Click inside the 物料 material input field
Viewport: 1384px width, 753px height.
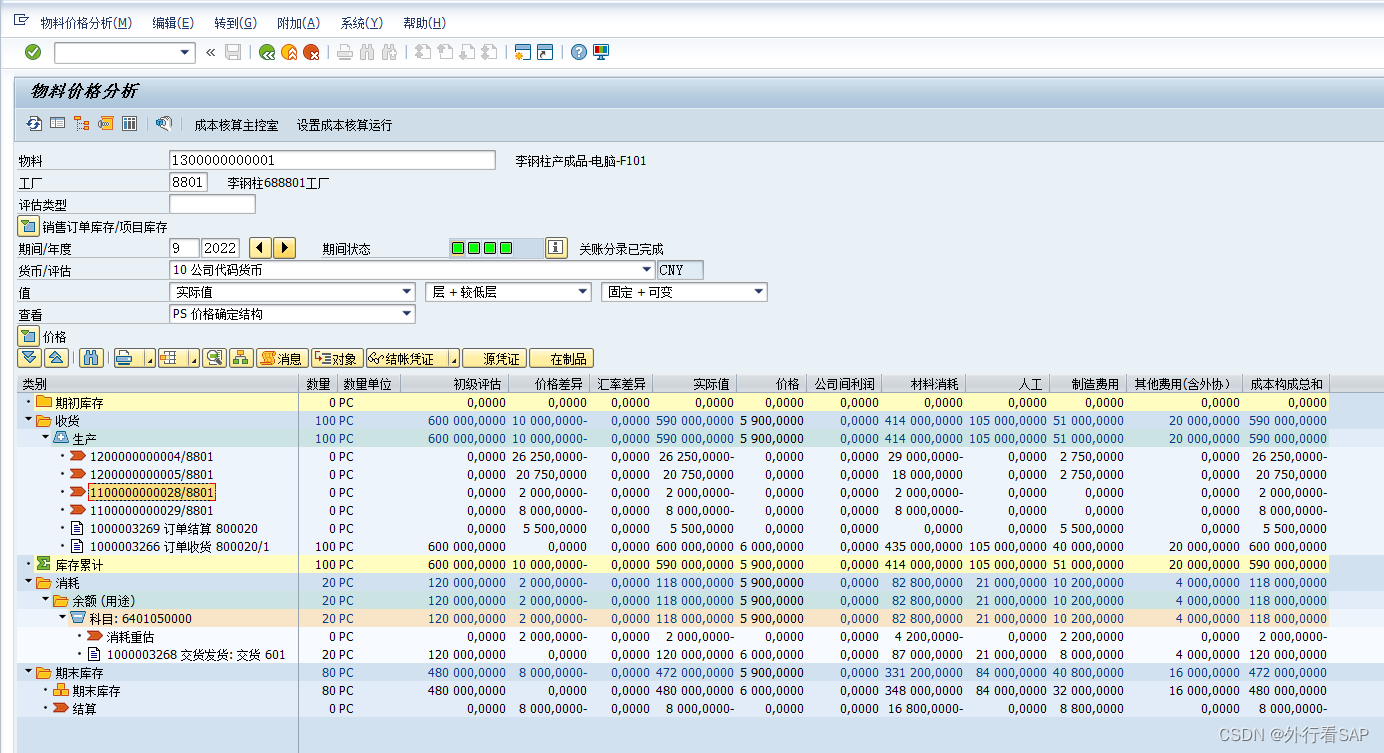(330, 159)
